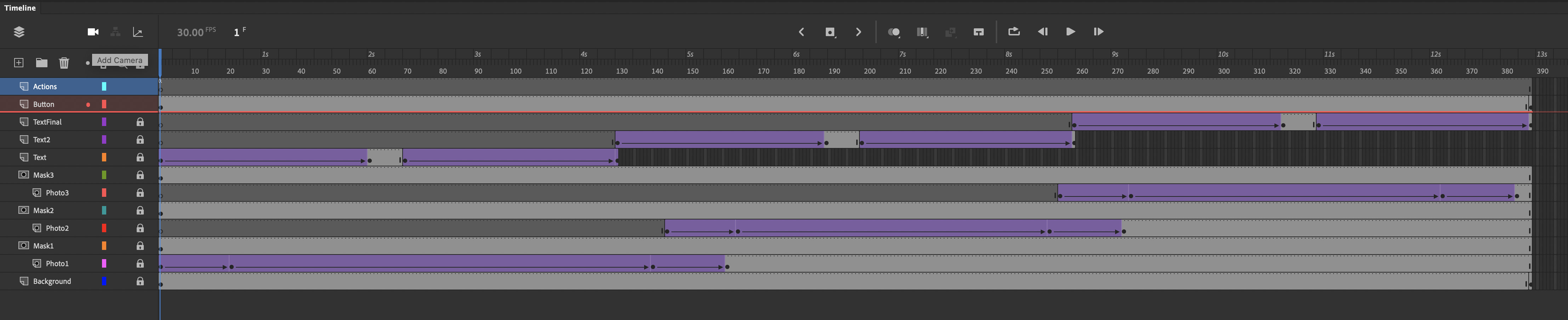
Task: Delete layer using the trash icon
Action: click(64, 63)
